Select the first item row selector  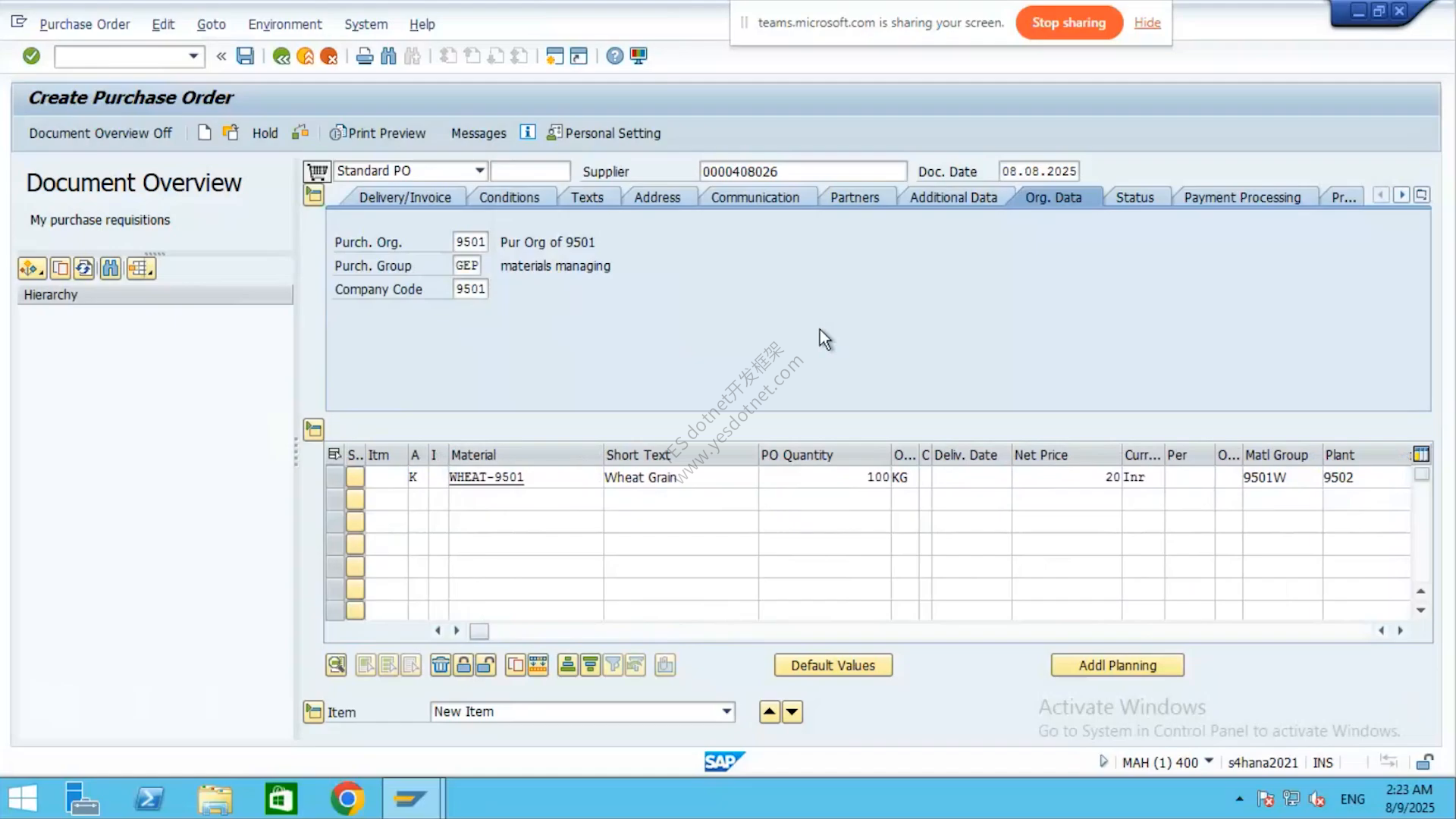(x=334, y=477)
